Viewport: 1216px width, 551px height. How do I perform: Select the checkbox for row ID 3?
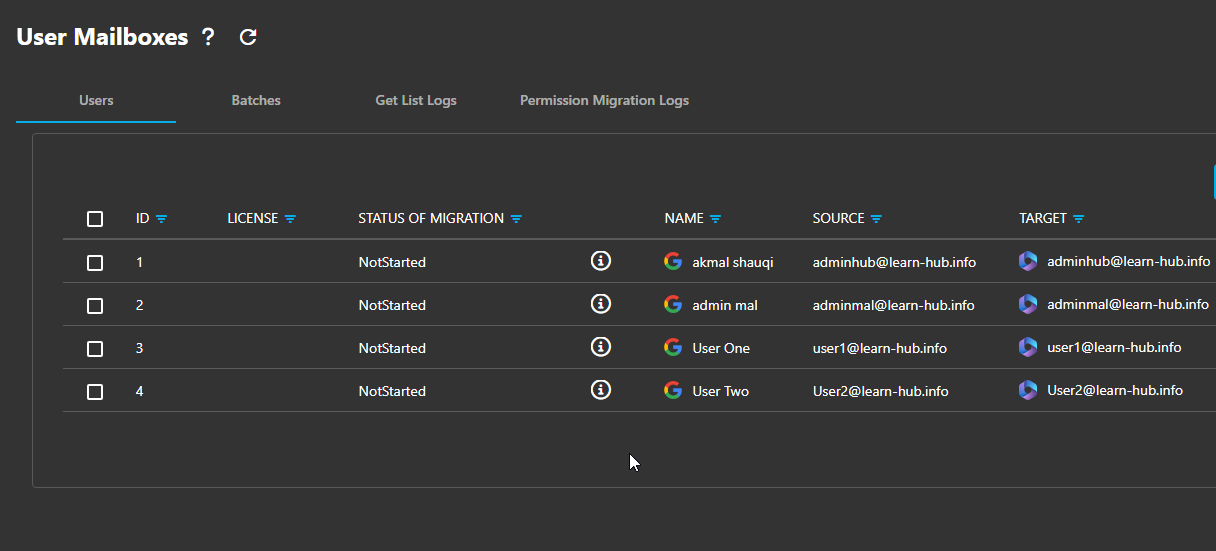pos(95,349)
